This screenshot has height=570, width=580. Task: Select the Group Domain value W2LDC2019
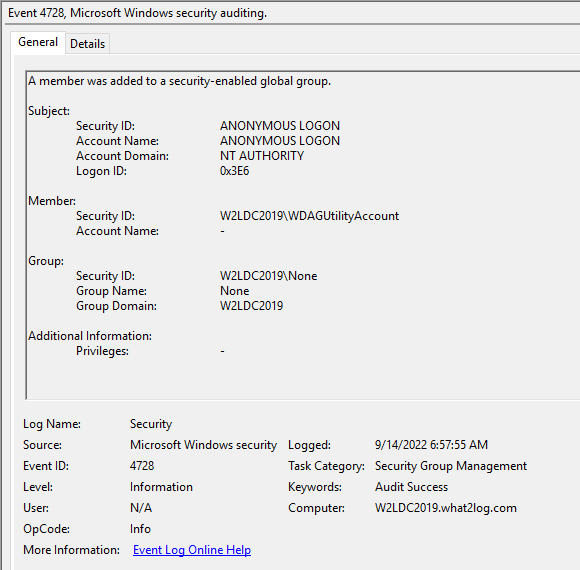pos(252,306)
